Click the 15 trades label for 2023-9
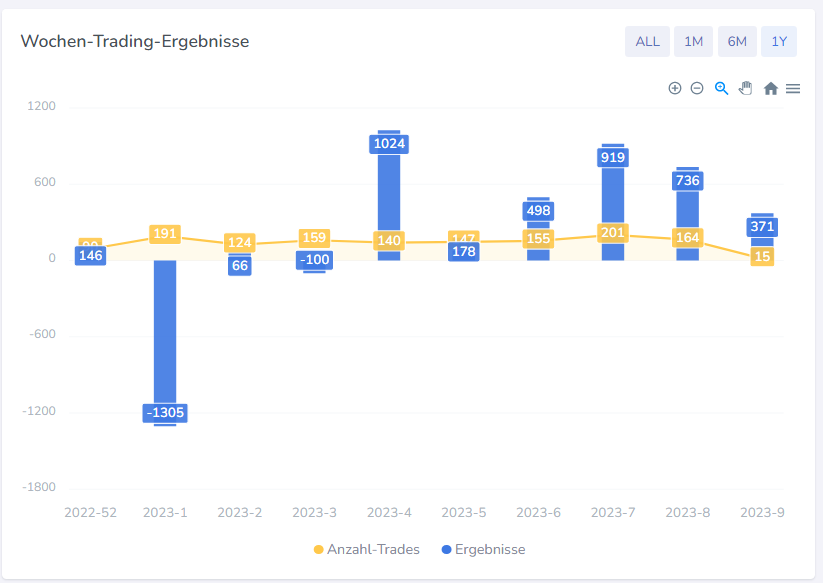 pos(762,257)
